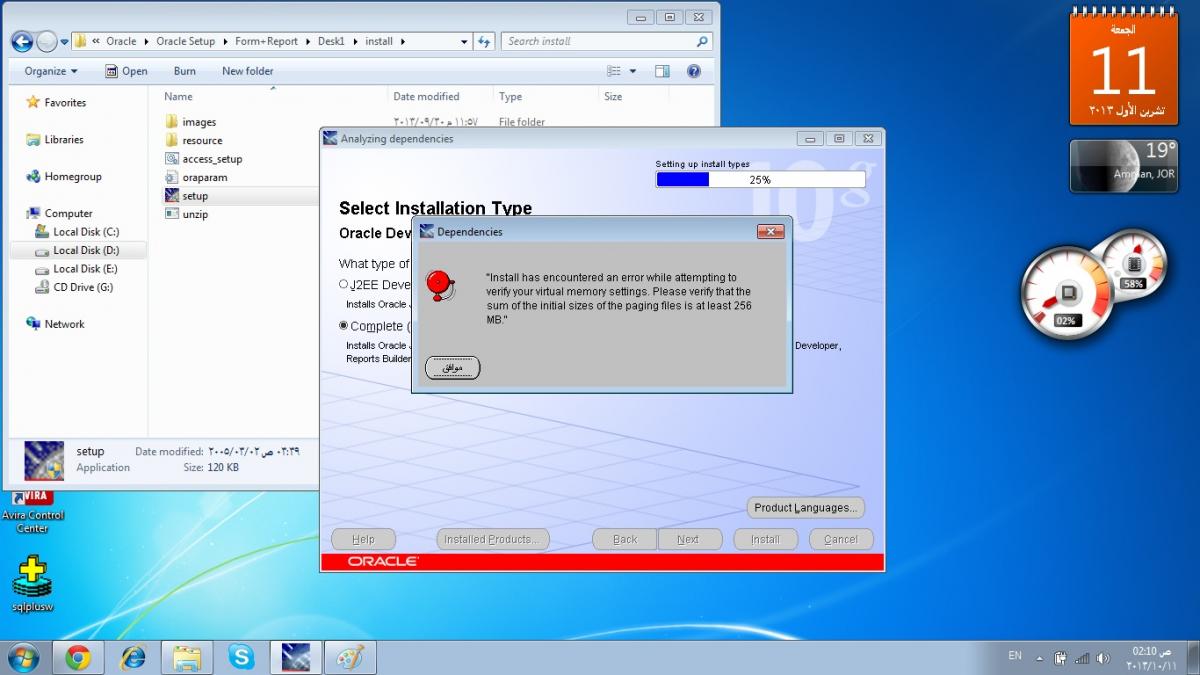This screenshot has width=1200, height=675.
Task: Click the Product Languages button
Action: click(x=805, y=508)
